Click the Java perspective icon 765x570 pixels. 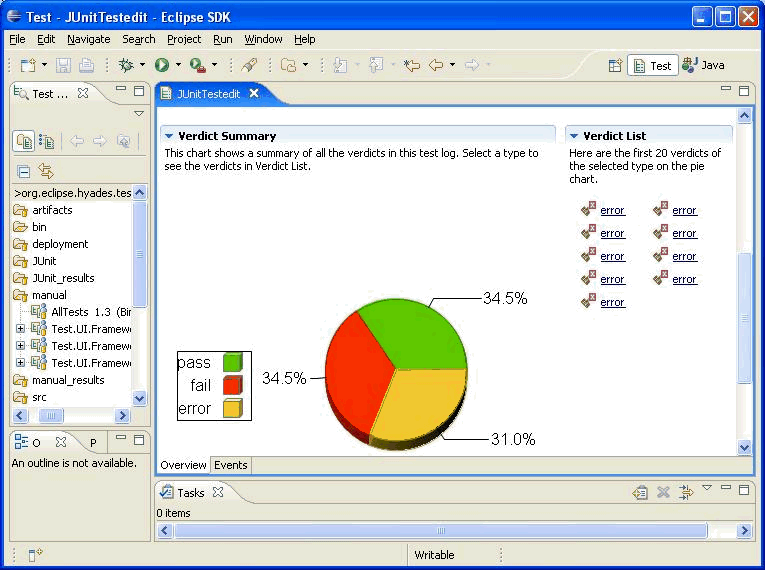[704, 65]
